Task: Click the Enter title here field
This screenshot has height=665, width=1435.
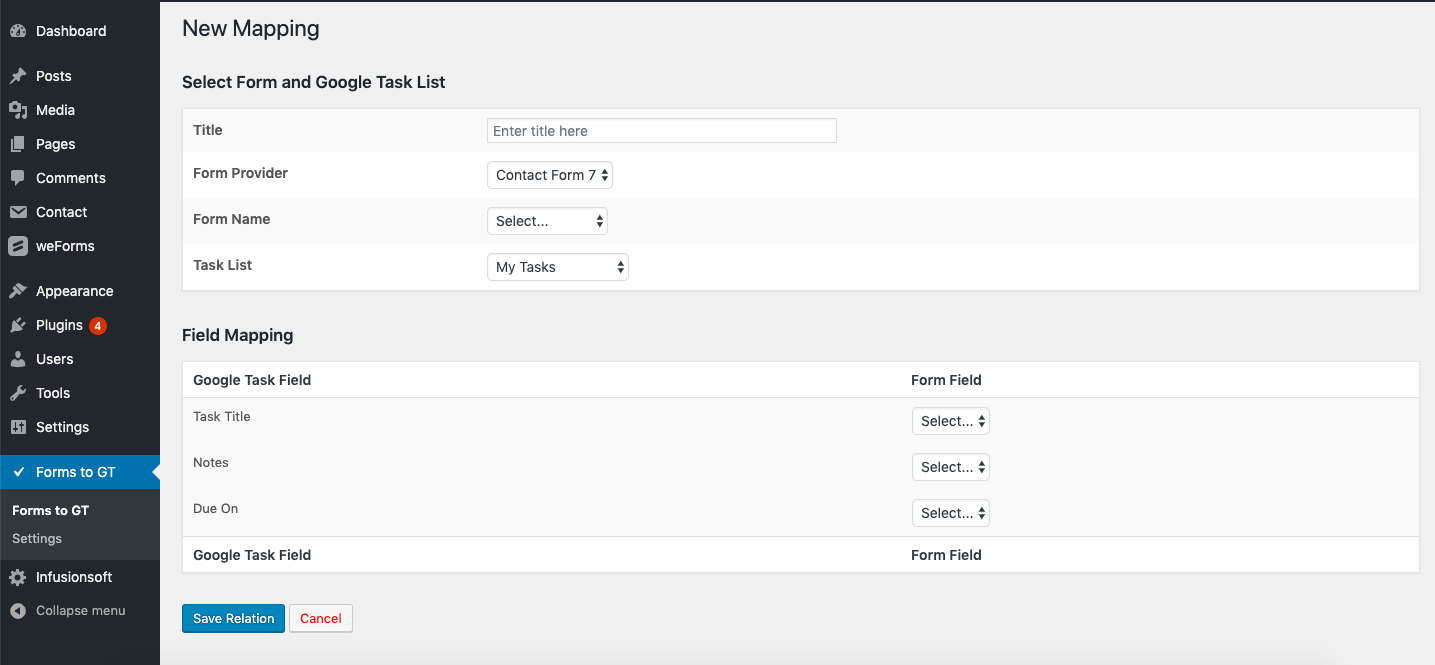Action: click(662, 131)
